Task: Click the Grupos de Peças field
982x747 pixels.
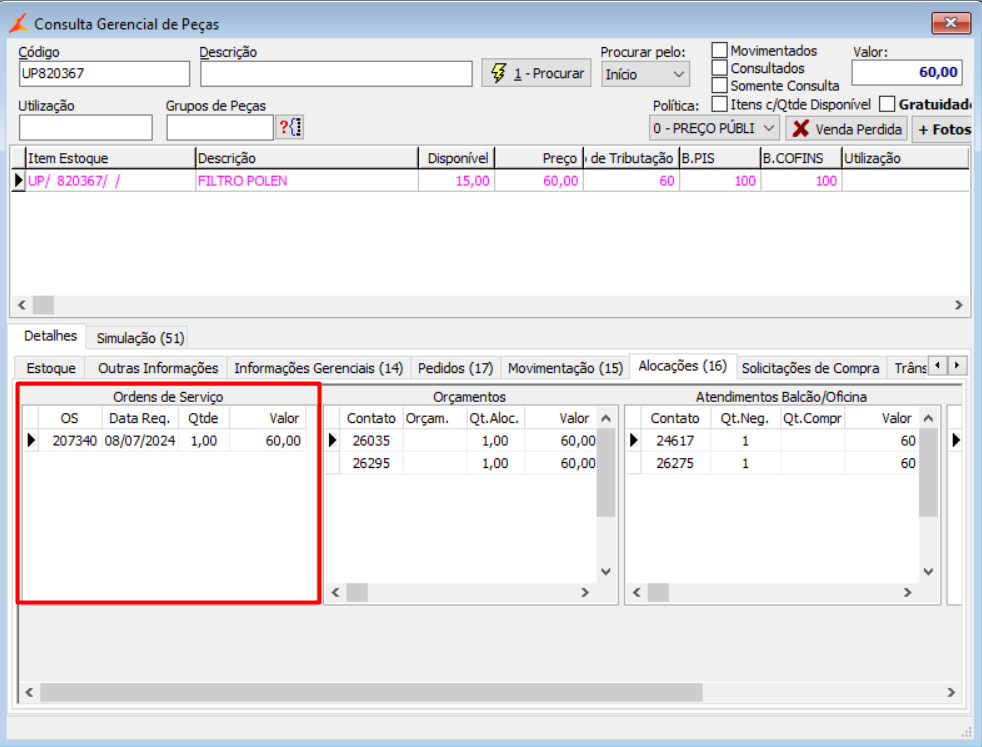Action: click(x=220, y=128)
